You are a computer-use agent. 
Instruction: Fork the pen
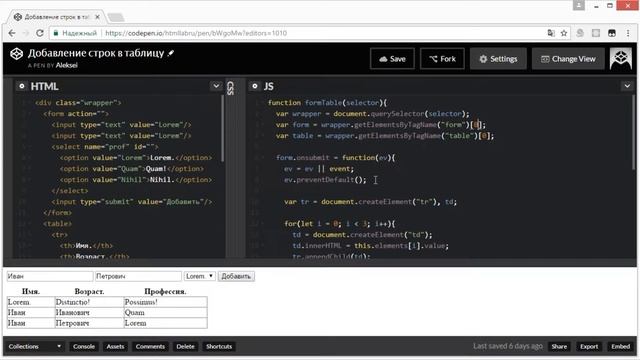pos(442,59)
